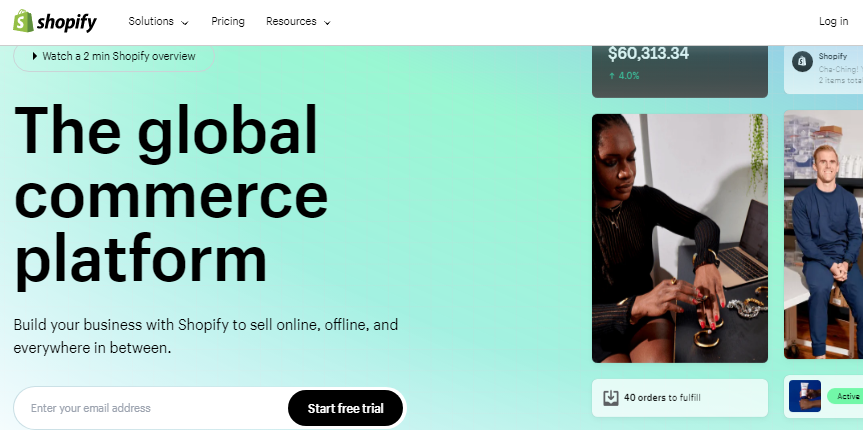Click the green Active status badge
The image size is (863, 430).
845,396
